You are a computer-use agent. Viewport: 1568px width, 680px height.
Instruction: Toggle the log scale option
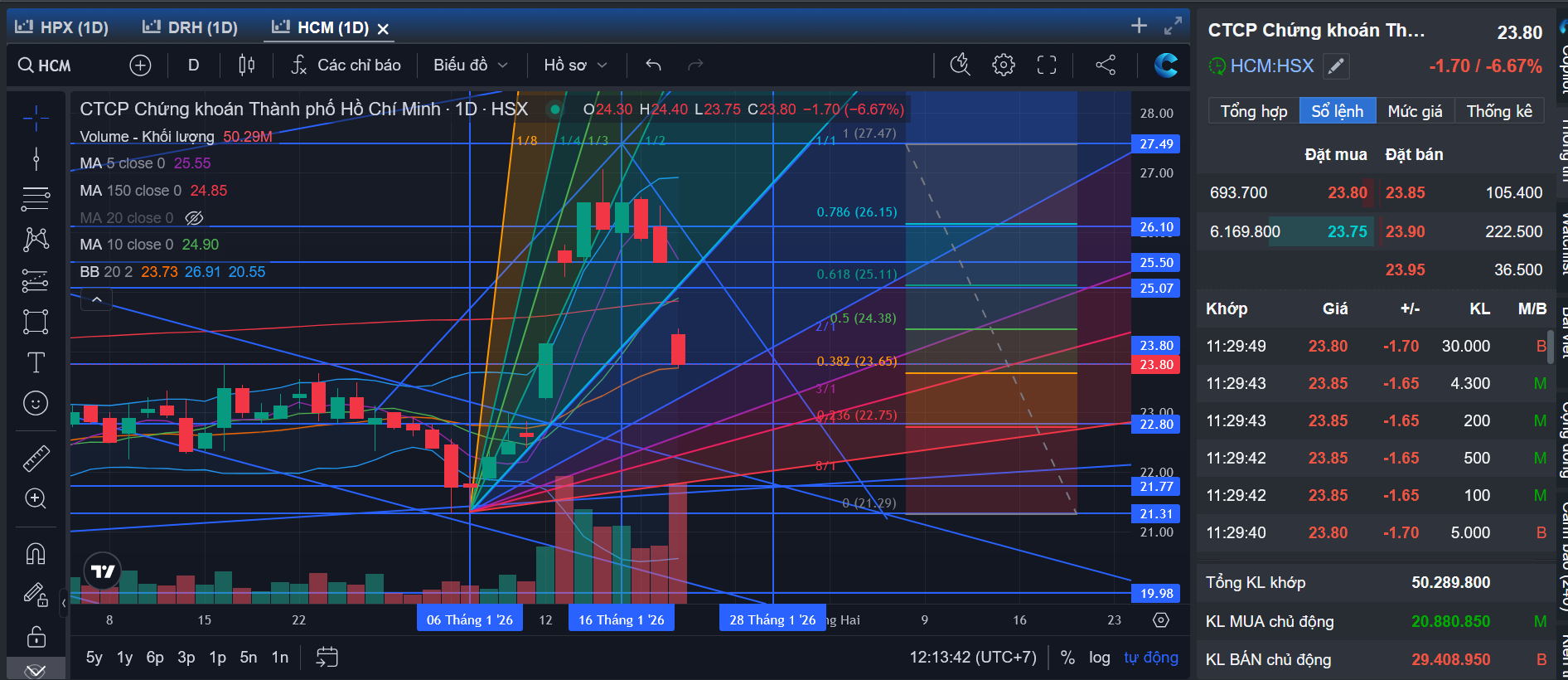[x=1100, y=658]
